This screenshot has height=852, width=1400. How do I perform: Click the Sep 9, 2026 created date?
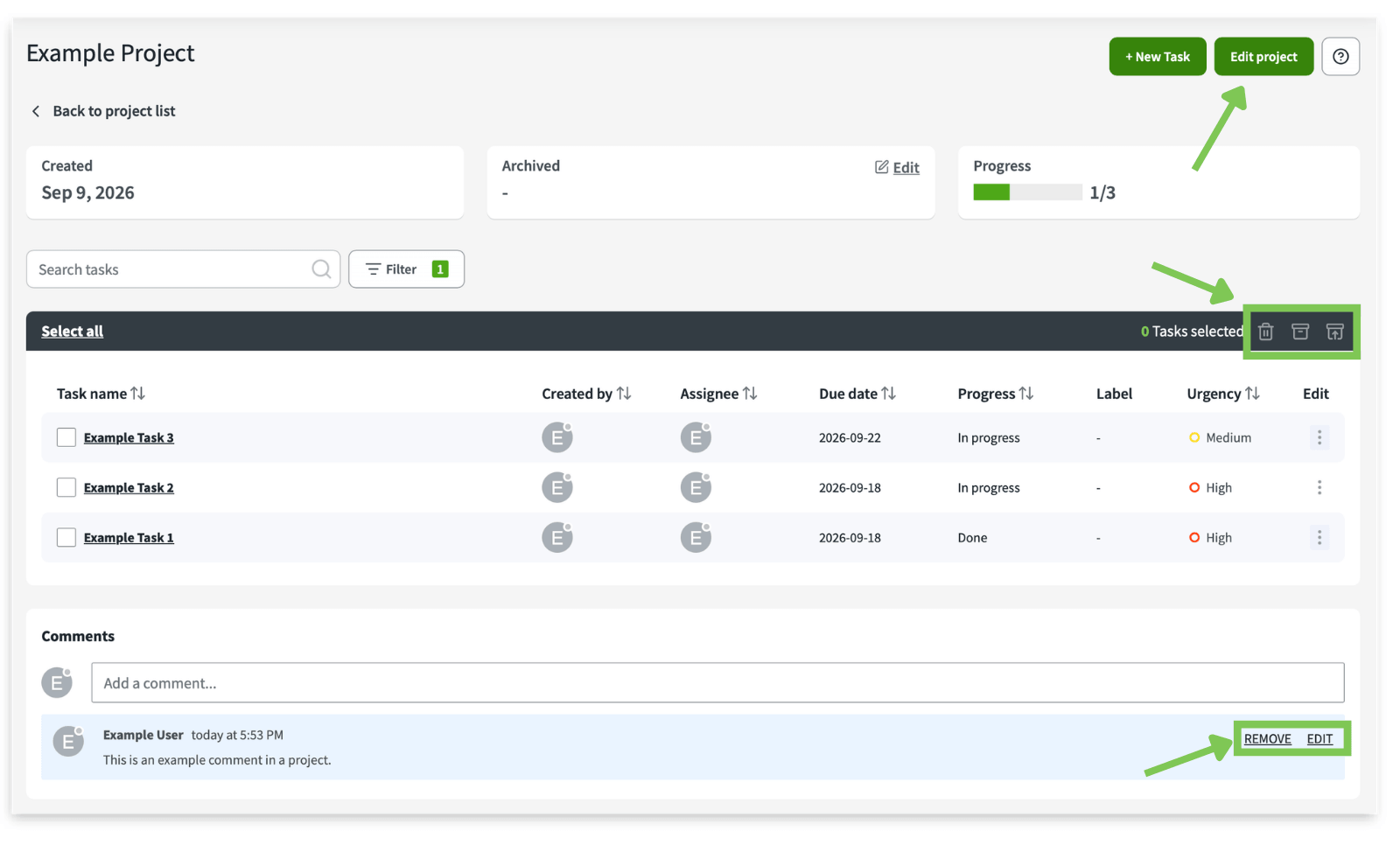coord(87,192)
